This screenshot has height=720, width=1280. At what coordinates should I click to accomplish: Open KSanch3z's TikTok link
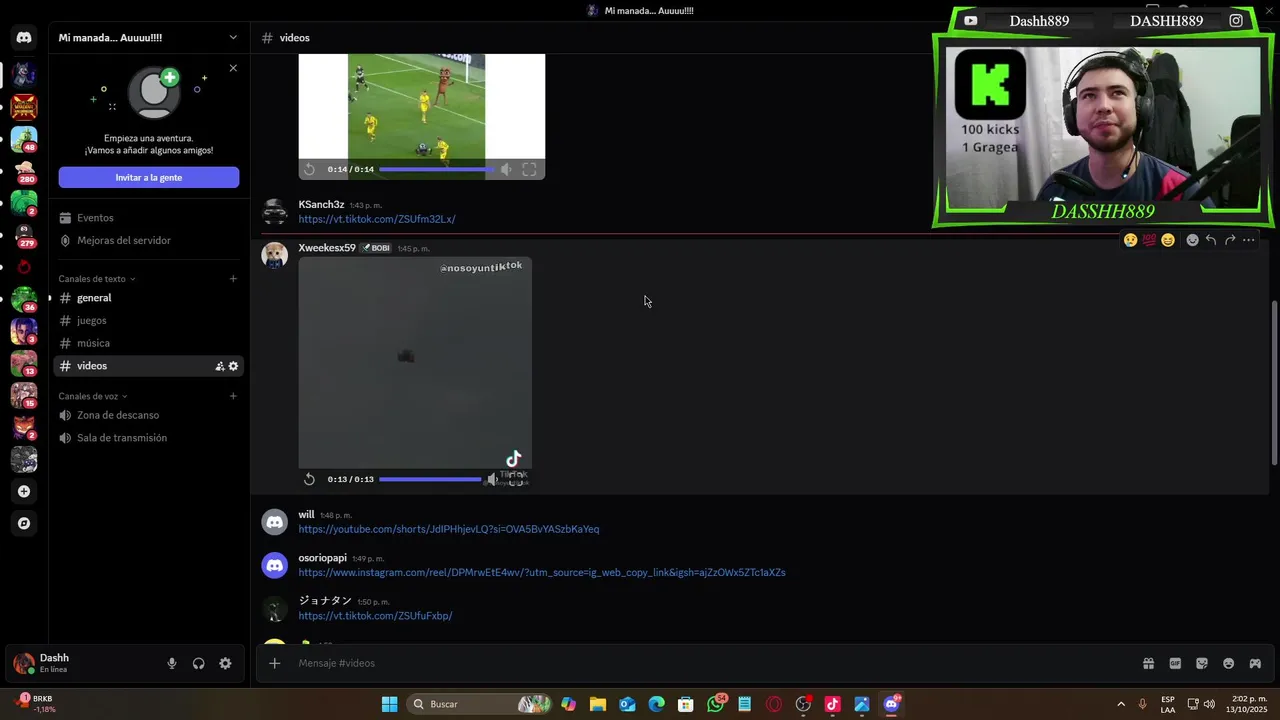(x=377, y=219)
